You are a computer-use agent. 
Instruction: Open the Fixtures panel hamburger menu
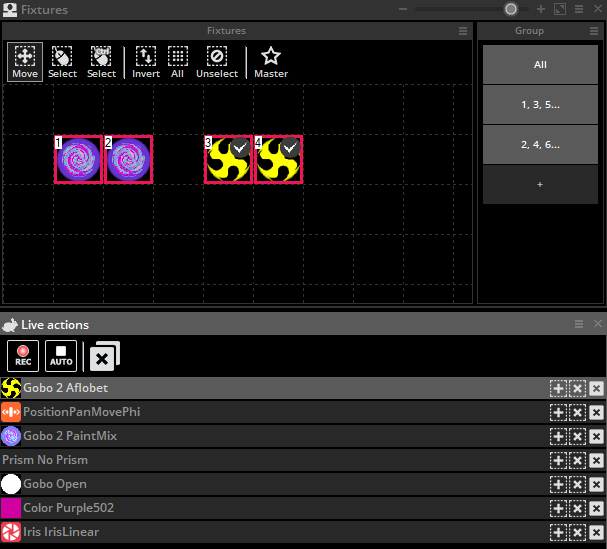point(462,31)
